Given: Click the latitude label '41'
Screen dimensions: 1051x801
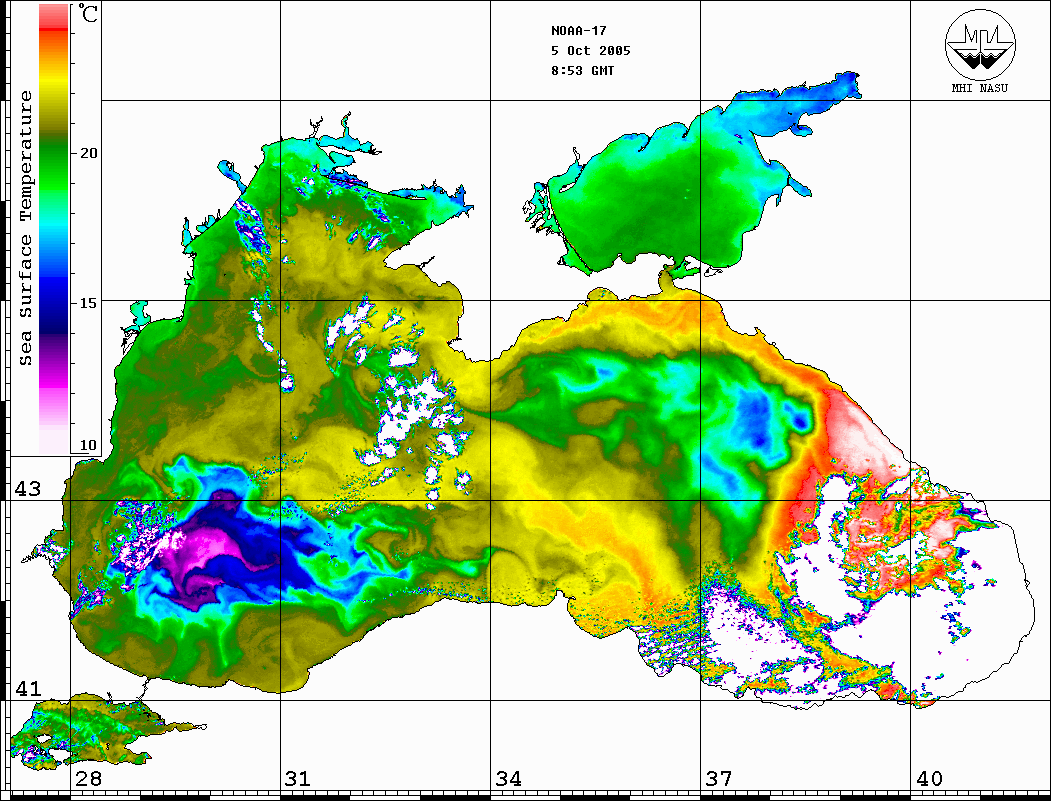Looking at the screenshot, I should 28,688.
